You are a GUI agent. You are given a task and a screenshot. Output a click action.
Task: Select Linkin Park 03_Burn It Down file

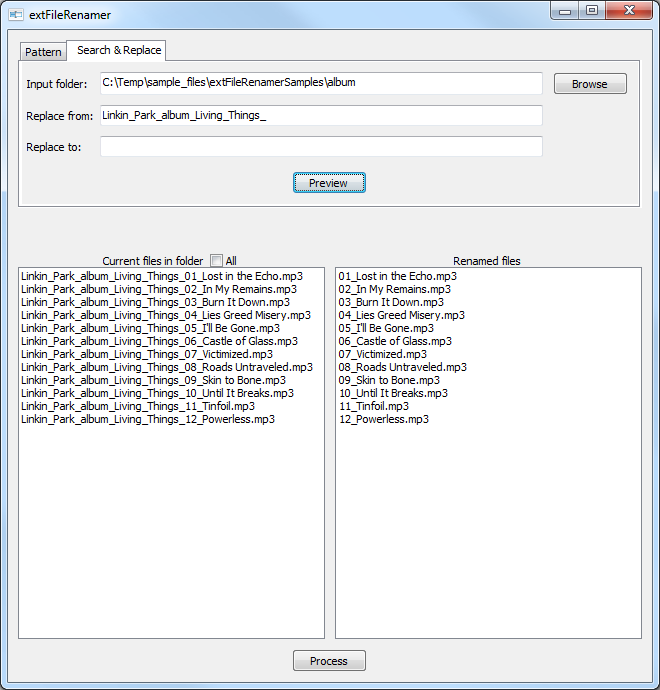click(155, 302)
